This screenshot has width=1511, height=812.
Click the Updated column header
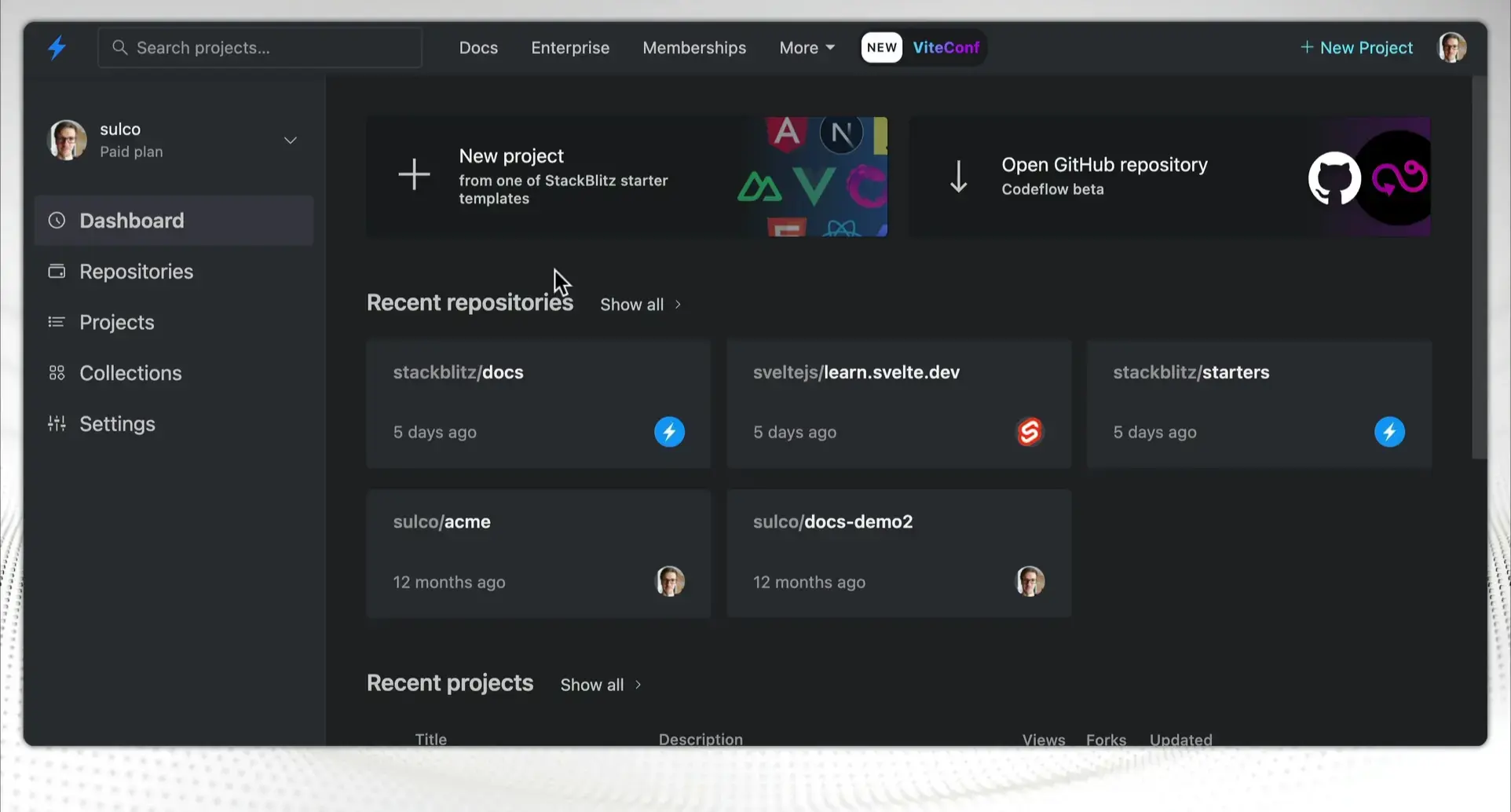(x=1180, y=739)
